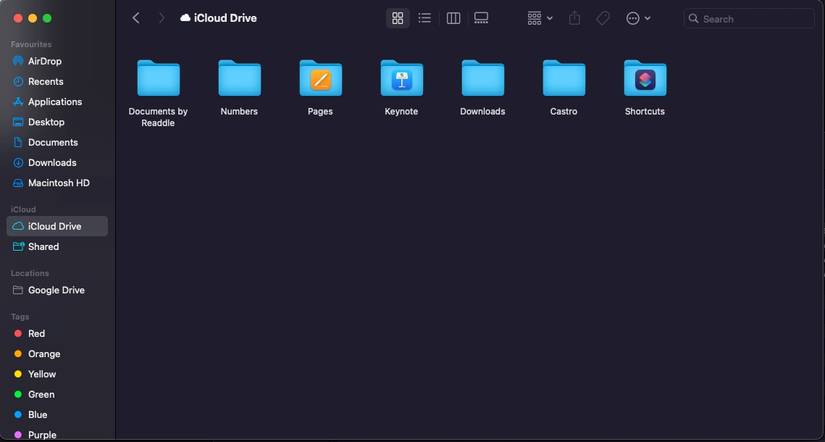Open the Numbers folder
Viewport: 825px width, 442px height.
(x=239, y=78)
